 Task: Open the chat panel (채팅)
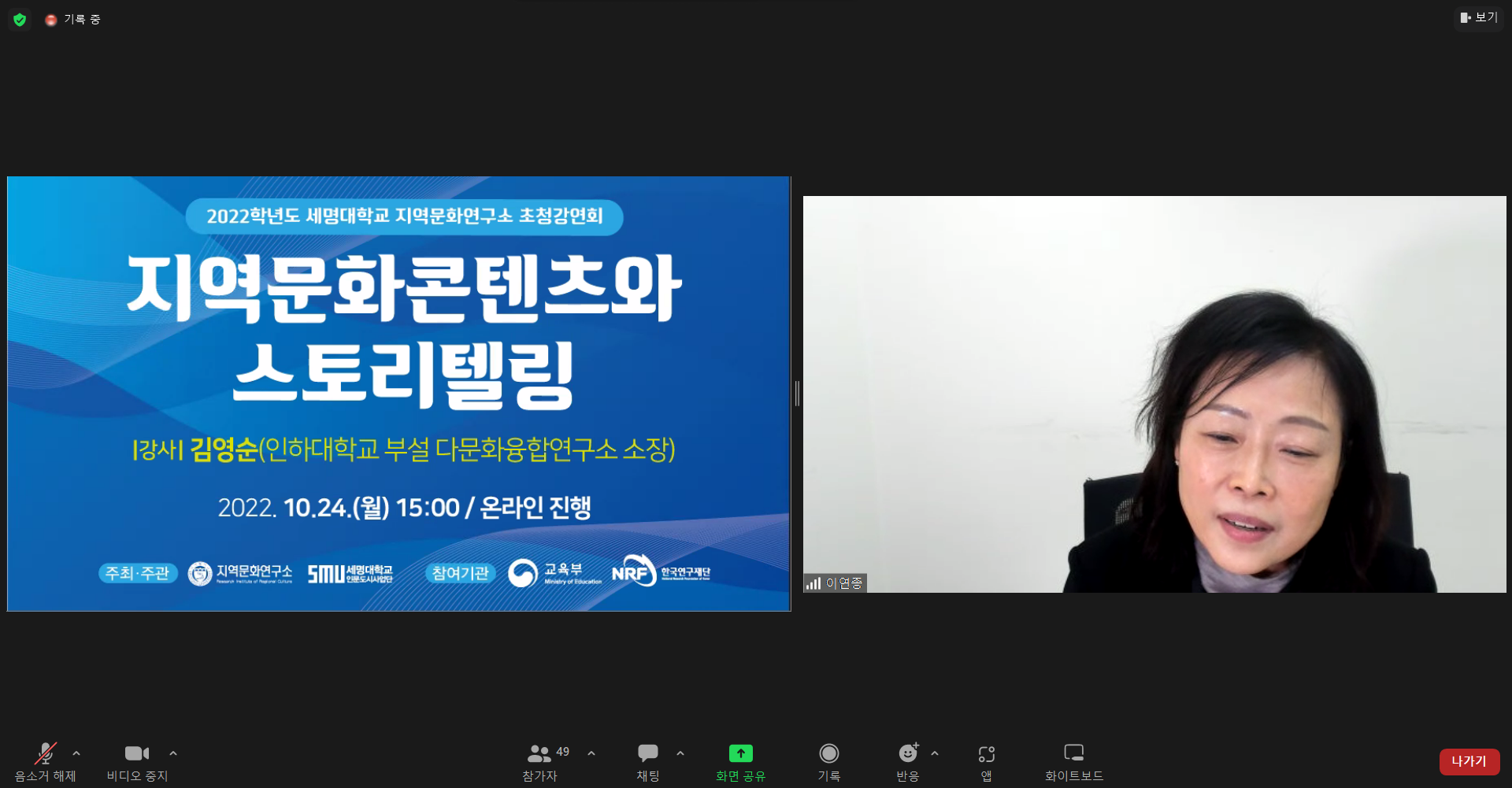tap(648, 762)
